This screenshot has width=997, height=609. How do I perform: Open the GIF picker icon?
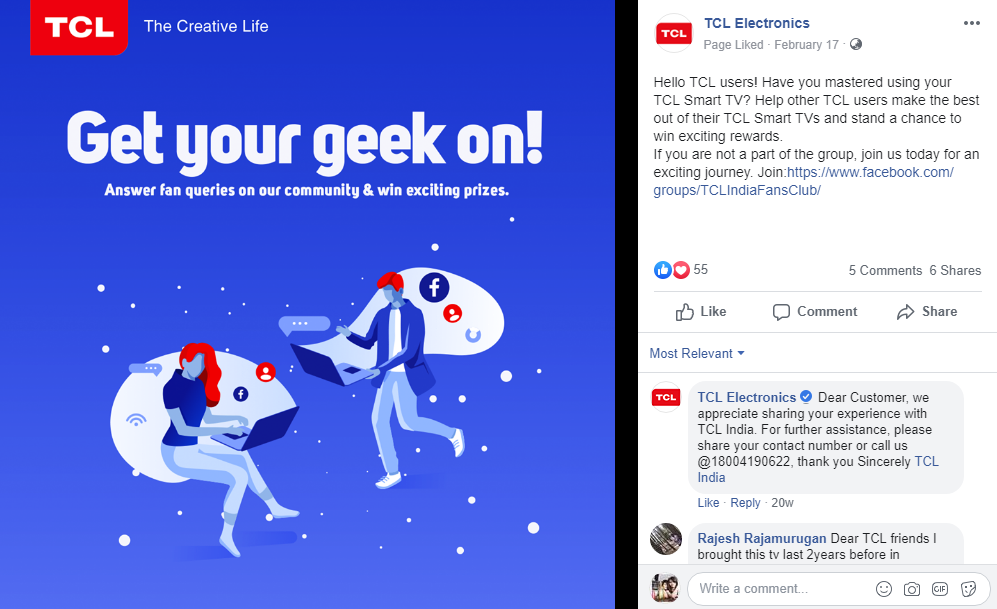point(940,589)
